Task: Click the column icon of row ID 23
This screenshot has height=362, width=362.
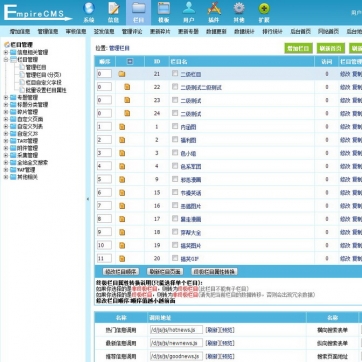Action: click(127, 100)
